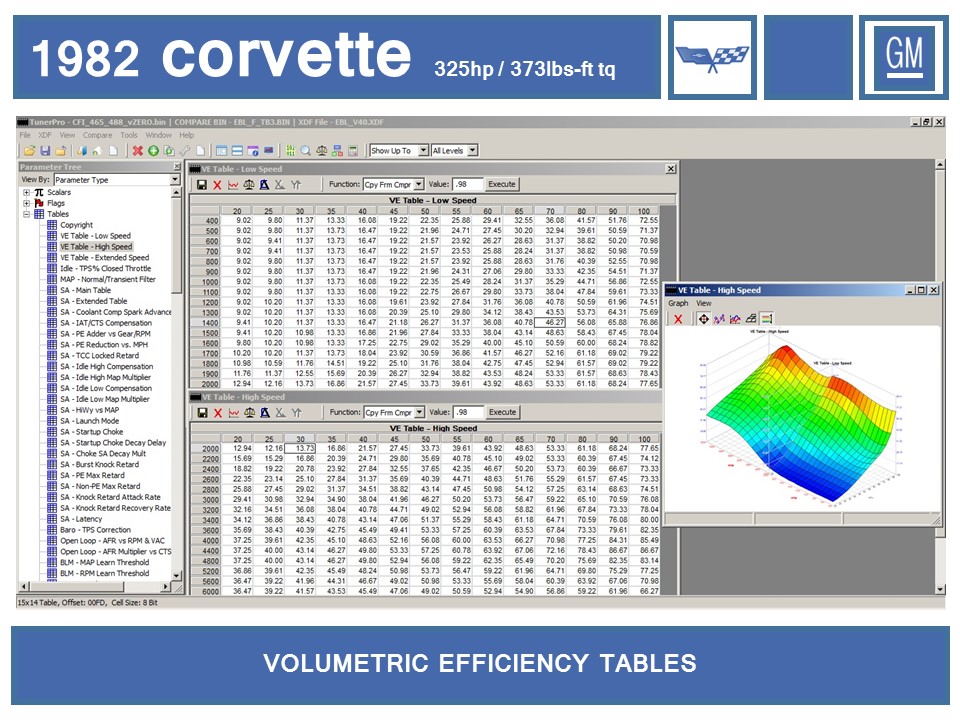This screenshot has width=960, height=720.
Task: Click the wrench icon in main toolbar
Action: click(185, 151)
